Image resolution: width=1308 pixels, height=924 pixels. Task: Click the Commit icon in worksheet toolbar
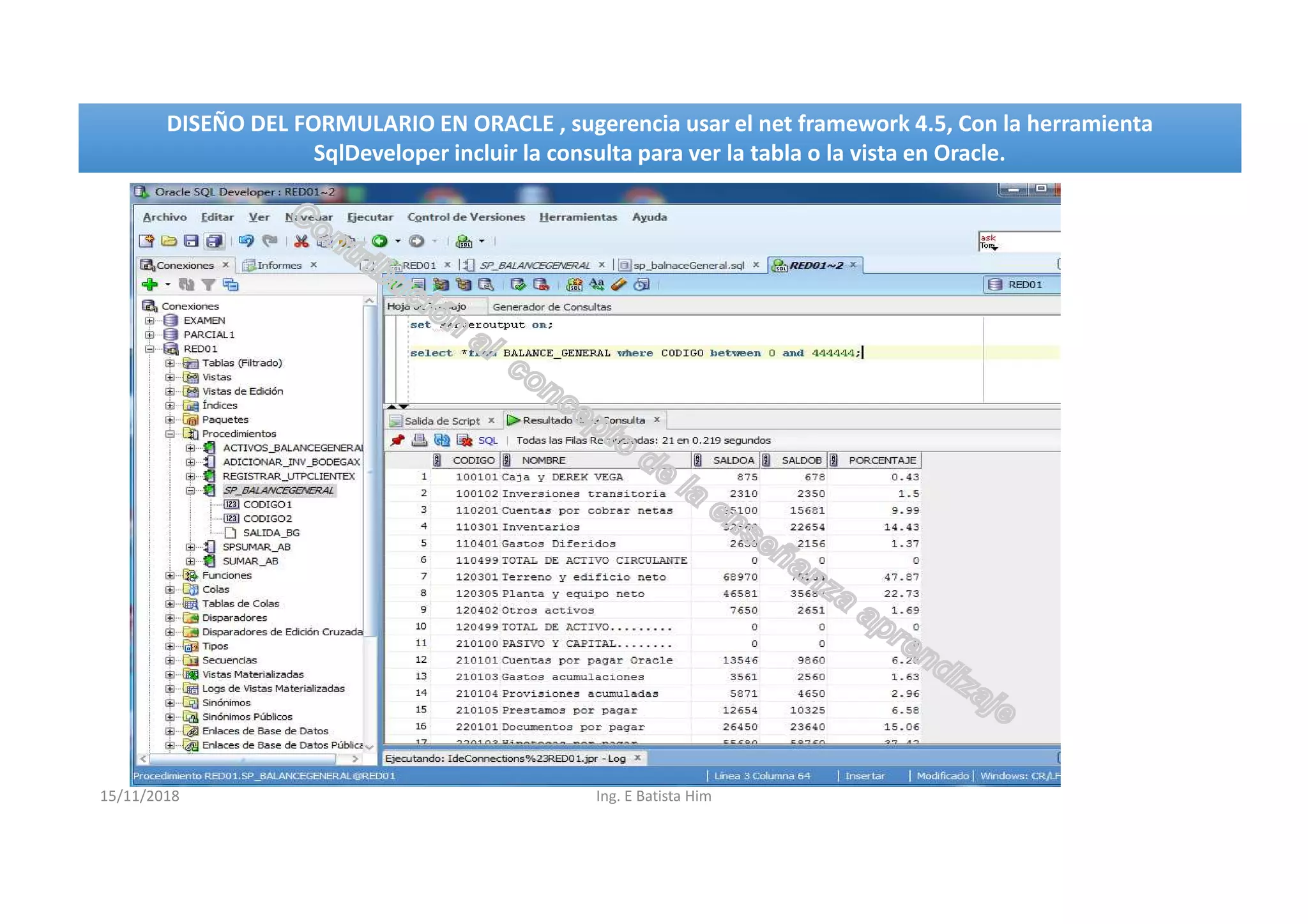(x=518, y=285)
